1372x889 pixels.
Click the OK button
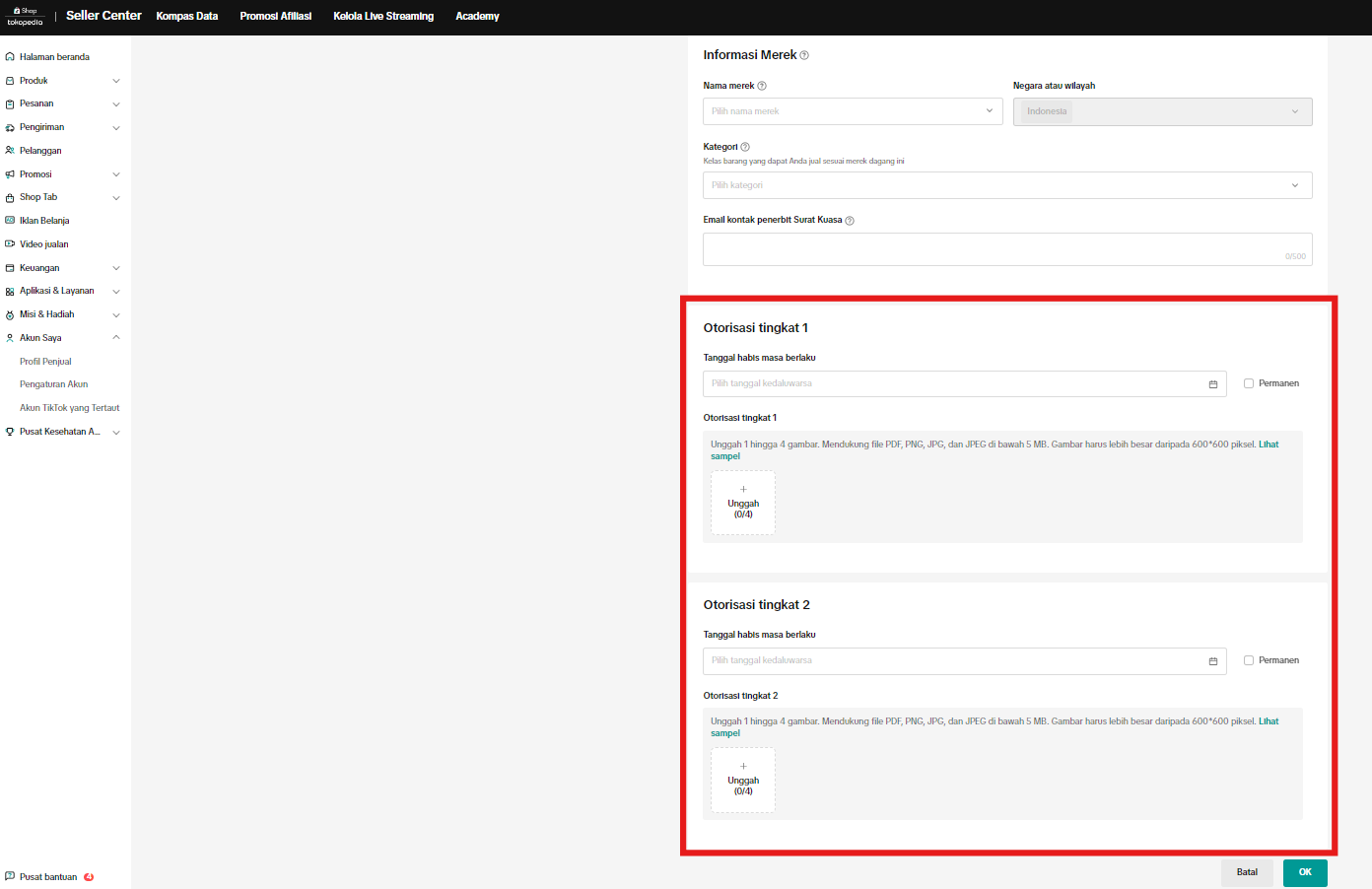[1305, 872]
